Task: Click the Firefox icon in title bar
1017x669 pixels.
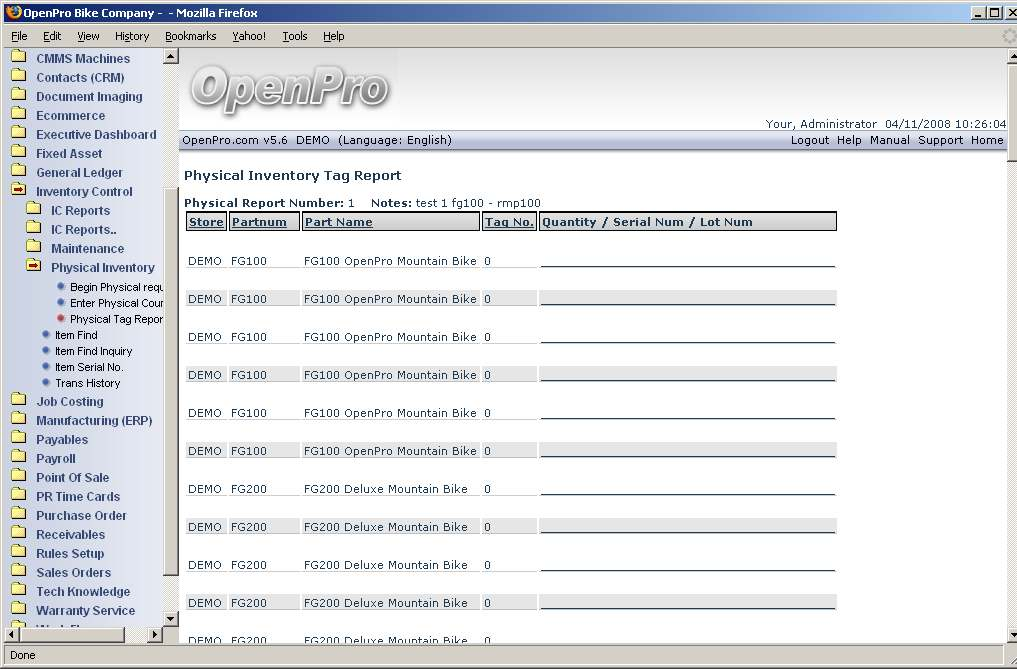Action: (x=13, y=13)
